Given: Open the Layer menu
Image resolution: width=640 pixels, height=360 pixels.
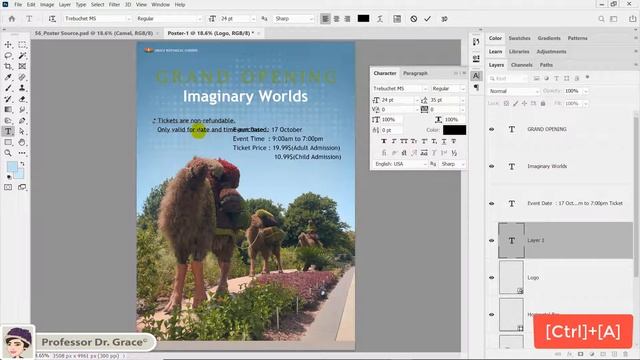Looking at the screenshot, I should (x=64, y=4).
